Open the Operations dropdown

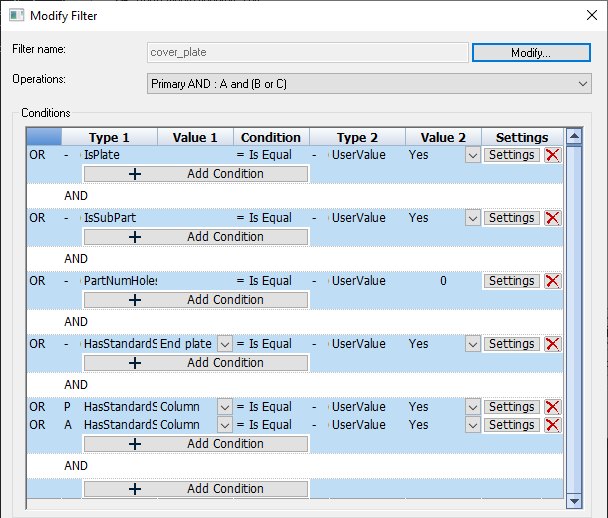(x=583, y=84)
